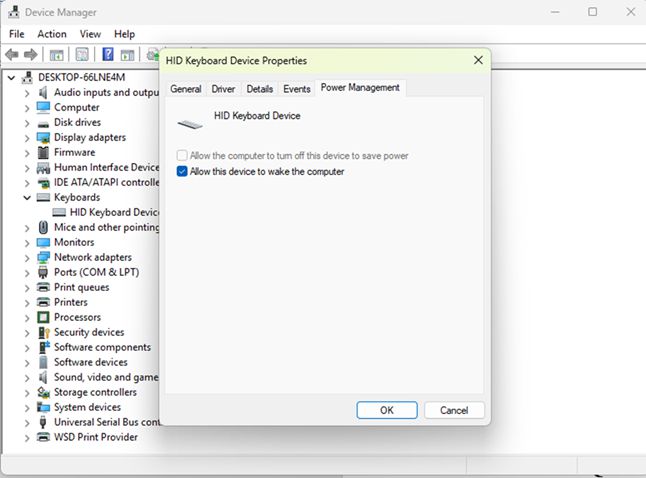
Task: Click the greyed-out turn off device checkbox
Action: 181,156
